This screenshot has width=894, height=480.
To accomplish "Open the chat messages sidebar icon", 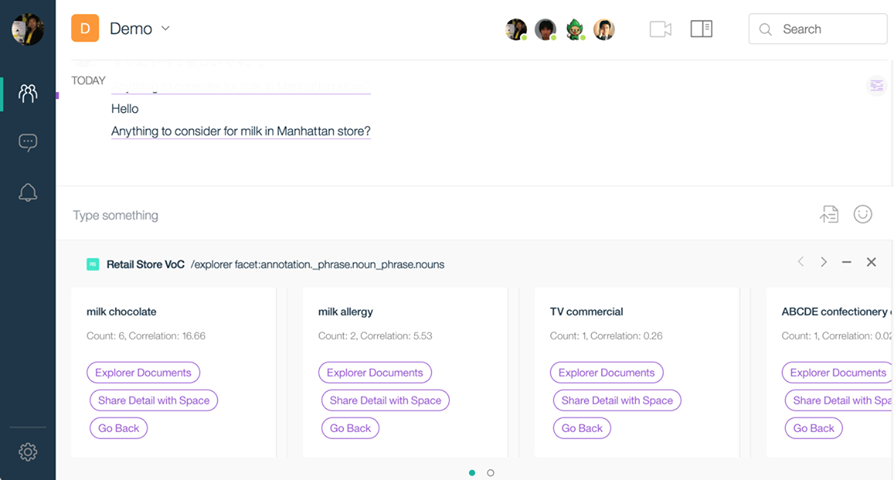I will (x=28, y=143).
